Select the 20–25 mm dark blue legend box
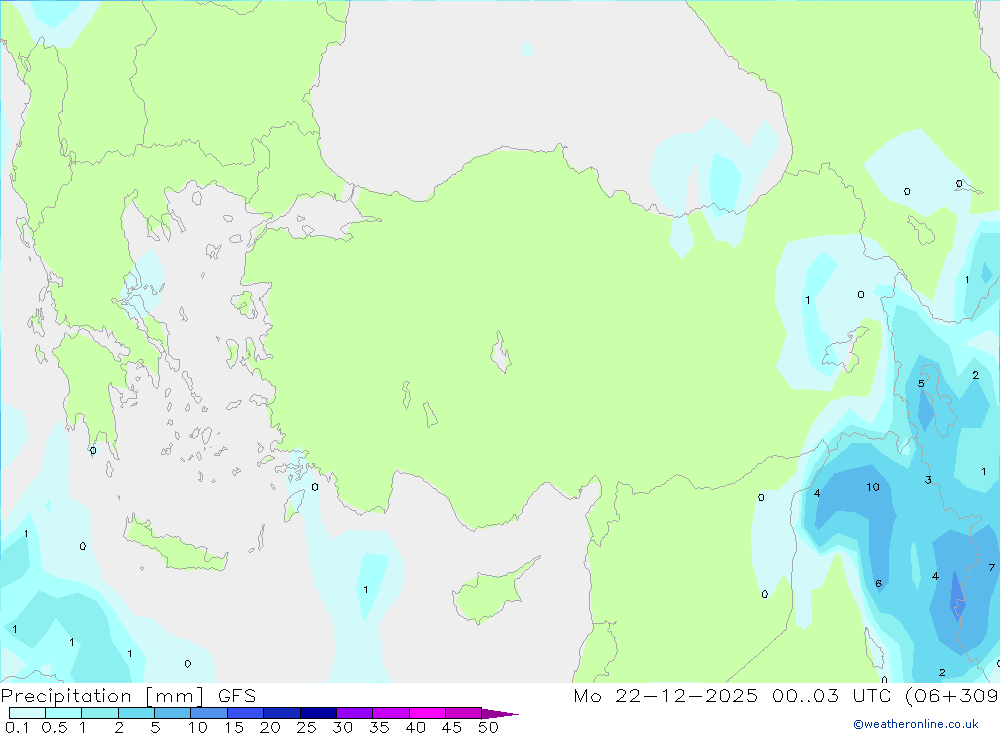 (x=281, y=713)
